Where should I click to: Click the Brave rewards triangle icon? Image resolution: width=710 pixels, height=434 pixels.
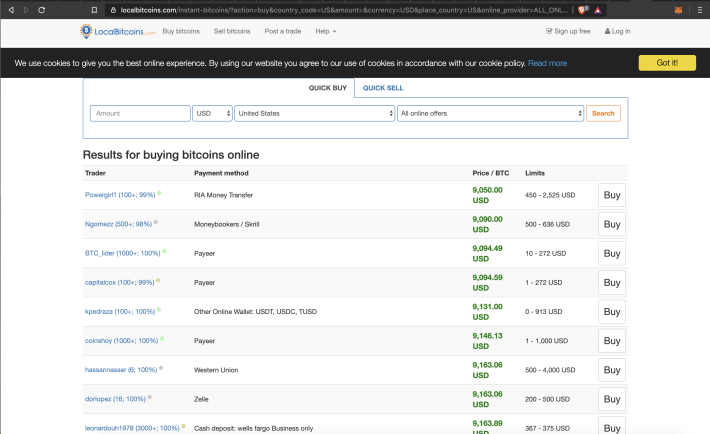click(598, 10)
